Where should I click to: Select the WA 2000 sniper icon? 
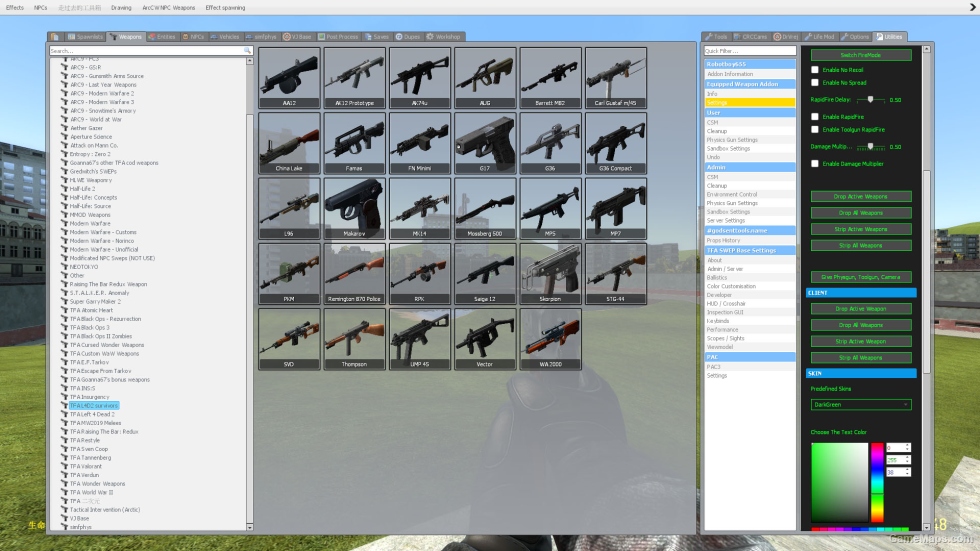(550, 339)
